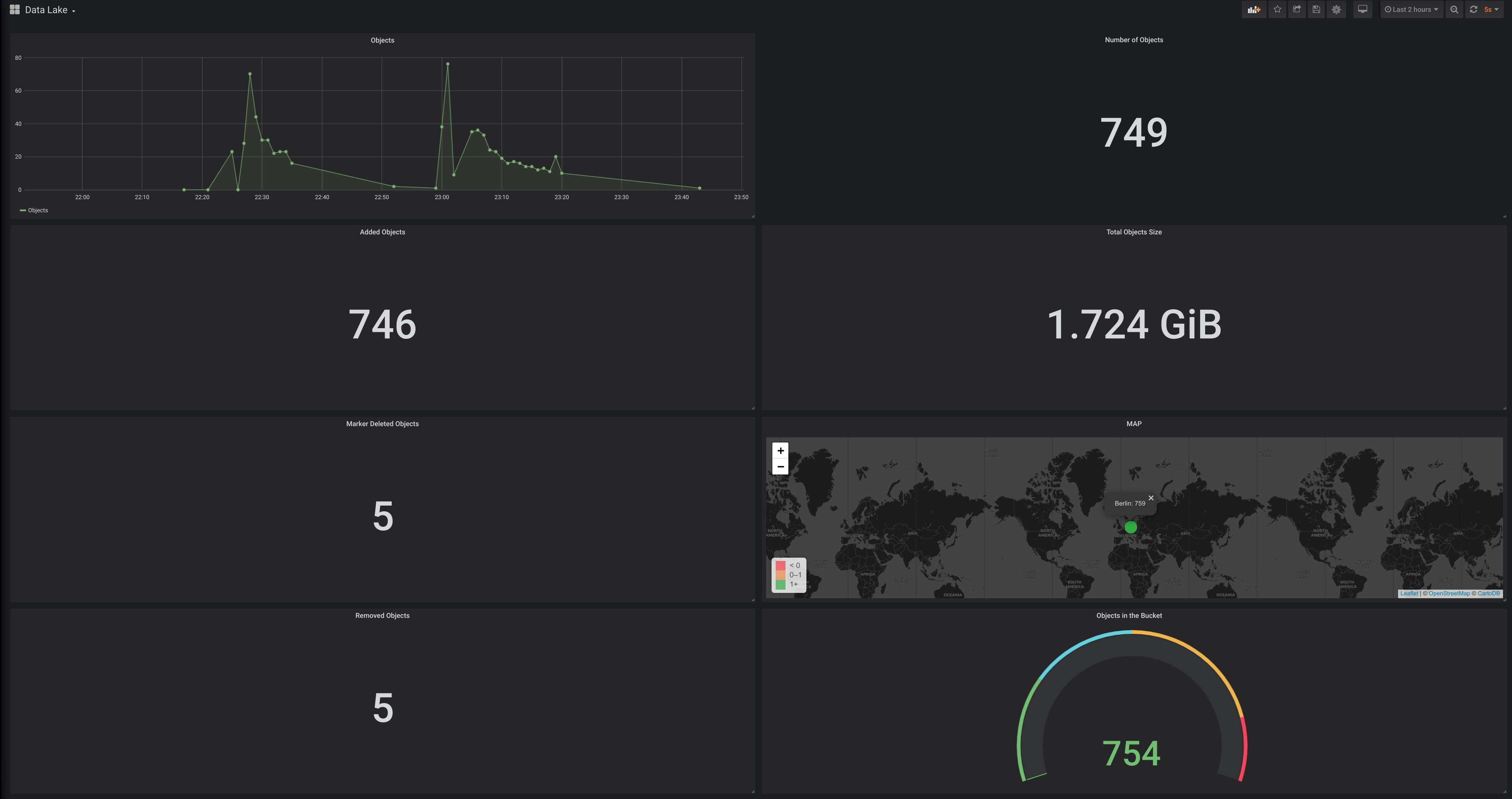Open the Objects graph panel title menu

(x=382, y=41)
